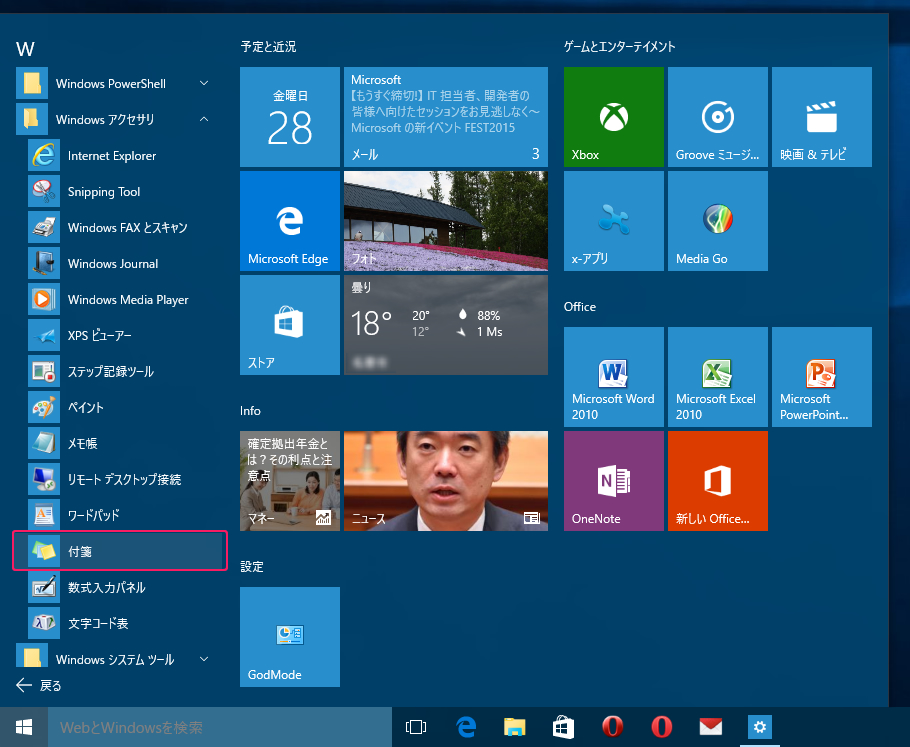The width and height of the screenshot is (910, 747).
Task: Open Task View on taskbar
Action: tap(416, 727)
